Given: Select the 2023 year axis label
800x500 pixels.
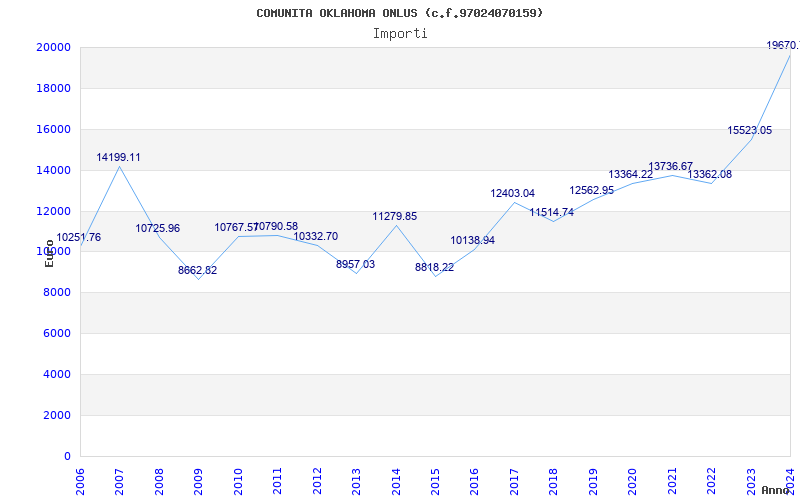Looking at the screenshot, I should pos(751,482).
